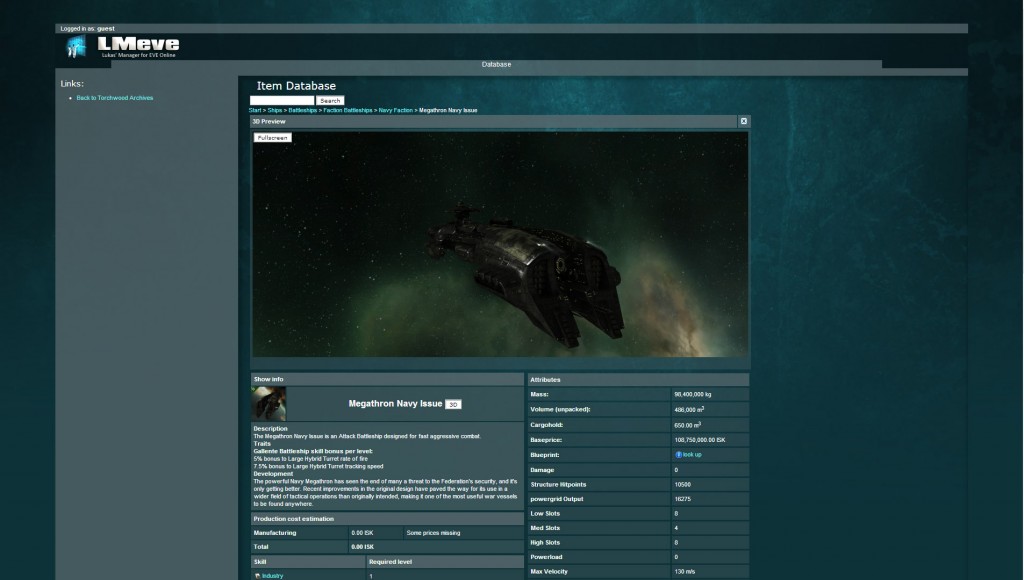Open the Database menu item
The image size is (1024, 580).
pyautogui.click(x=496, y=65)
